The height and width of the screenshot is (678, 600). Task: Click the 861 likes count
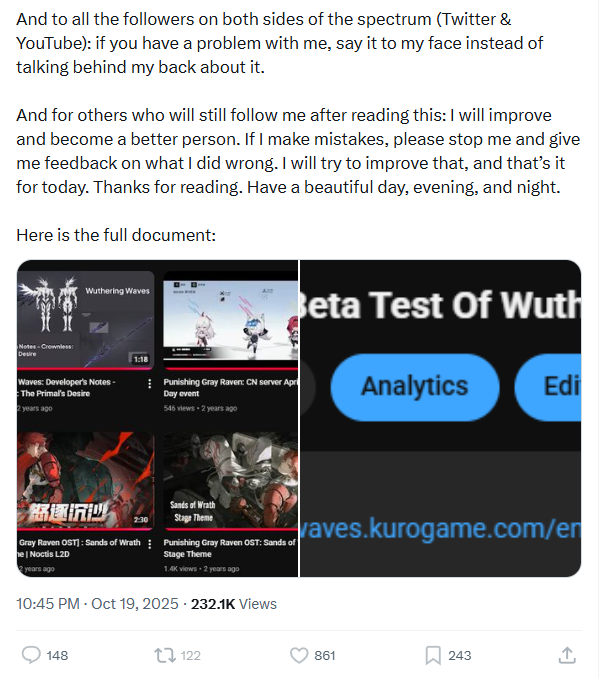(x=325, y=656)
